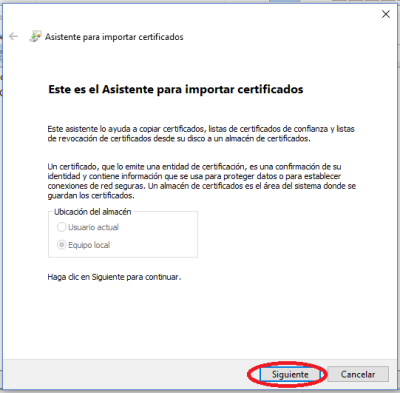This screenshot has height=393, width=400.
Task: Click the 'Equipo local' option label
Action: (89, 245)
